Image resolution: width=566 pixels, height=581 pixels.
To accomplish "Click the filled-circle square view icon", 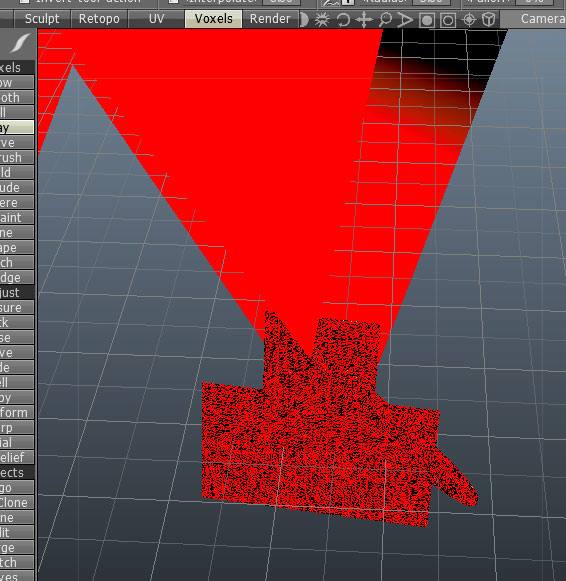I will click(x=427, y=20).
